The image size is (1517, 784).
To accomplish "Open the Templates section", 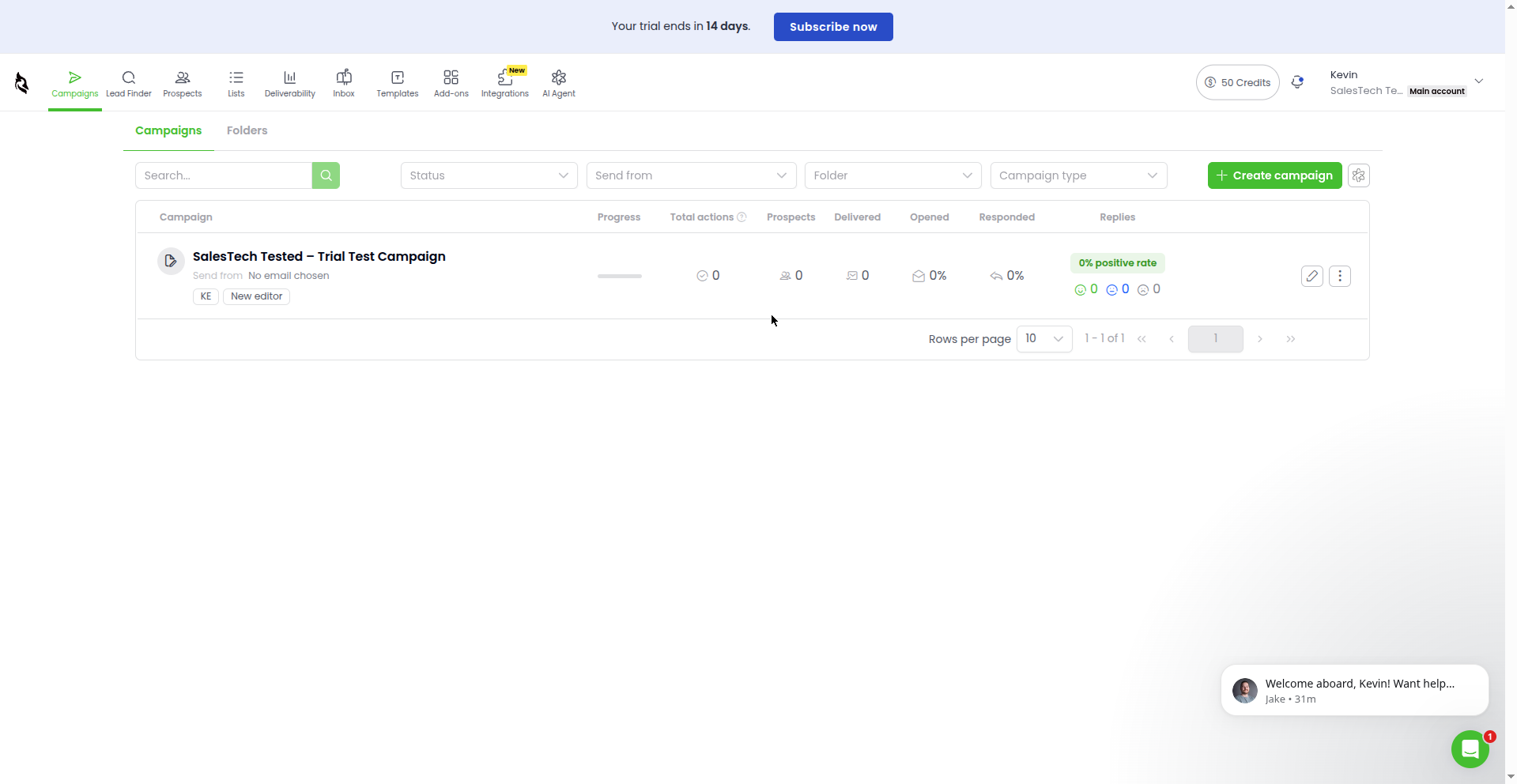I will point(398,84).
